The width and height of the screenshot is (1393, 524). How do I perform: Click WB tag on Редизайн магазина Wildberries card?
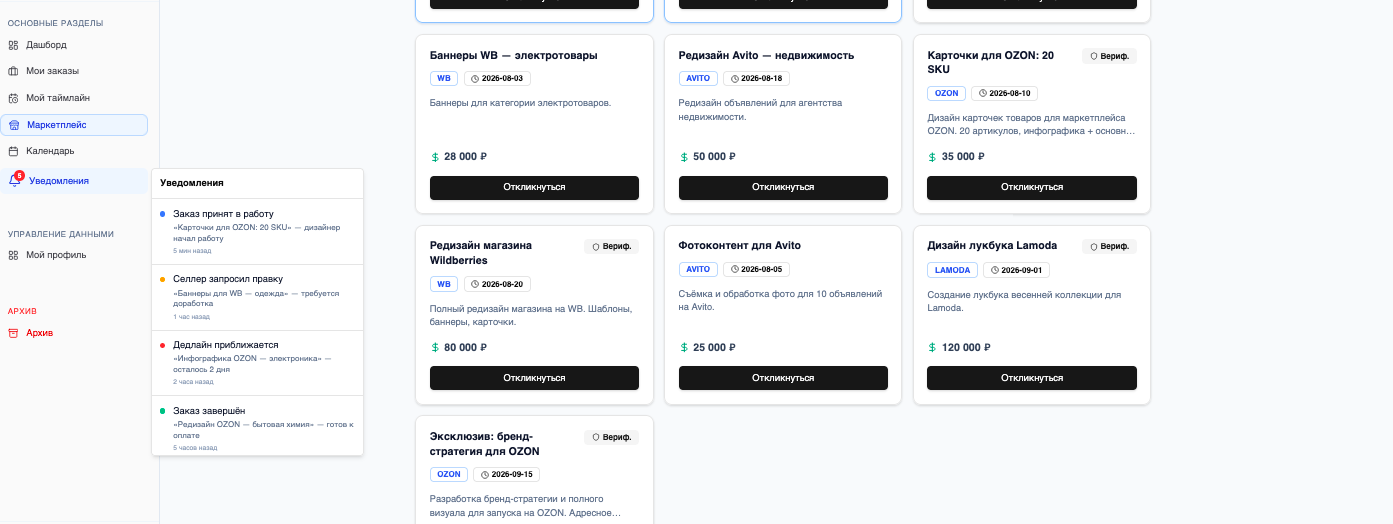click(x=444, y=284)
